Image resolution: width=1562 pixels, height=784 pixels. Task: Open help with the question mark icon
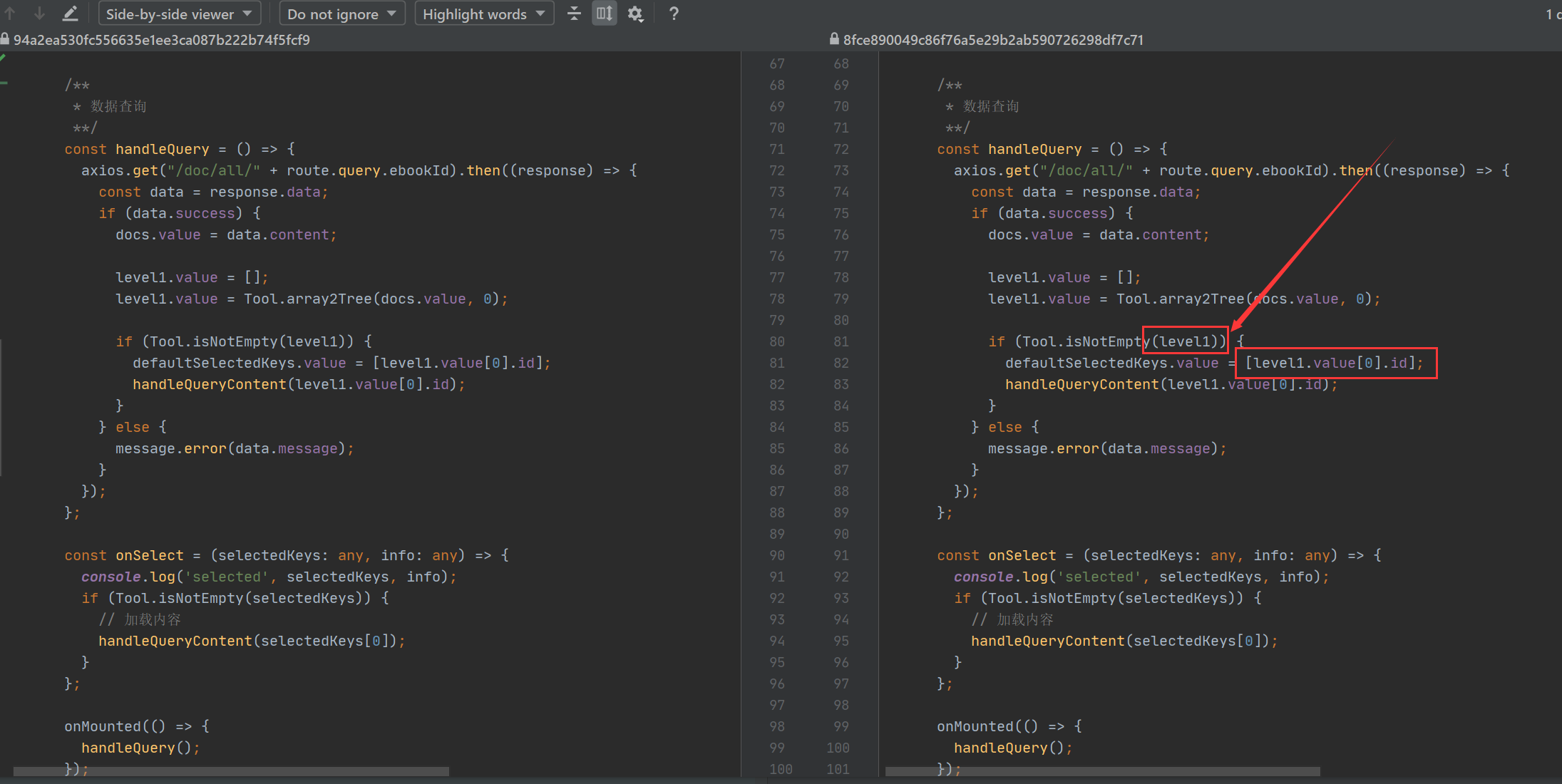(674, 14)
